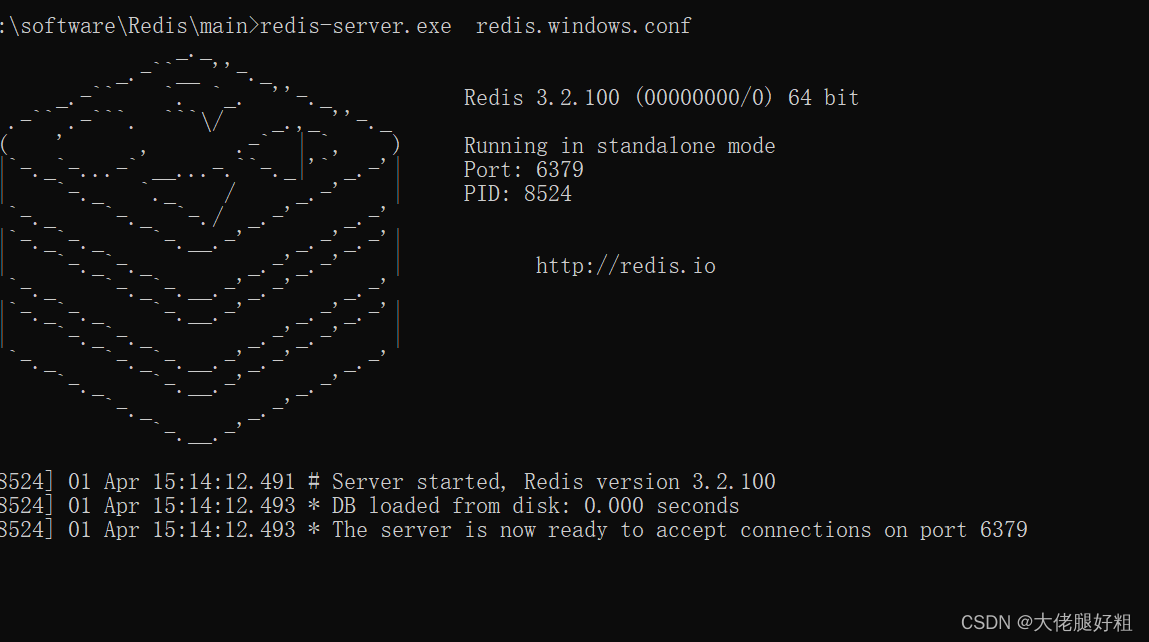This screenshot has width=1149, height=642.
Task: Click the http://redis.io URL
Action: click(625, 266)
